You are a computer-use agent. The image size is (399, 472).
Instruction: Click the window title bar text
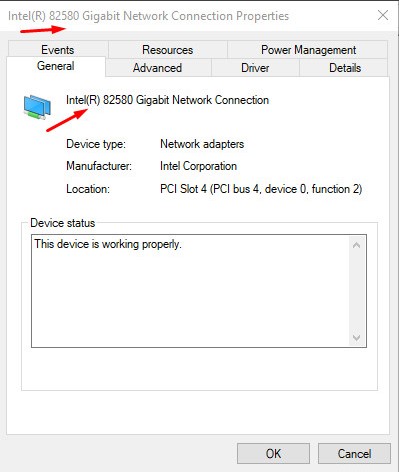[x=148, y=16]
